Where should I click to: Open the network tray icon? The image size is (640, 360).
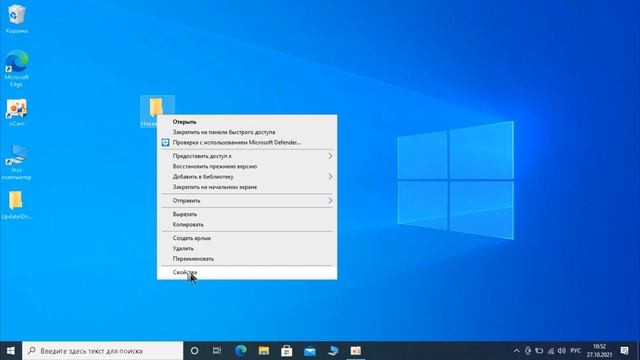(x=551, y=351)
